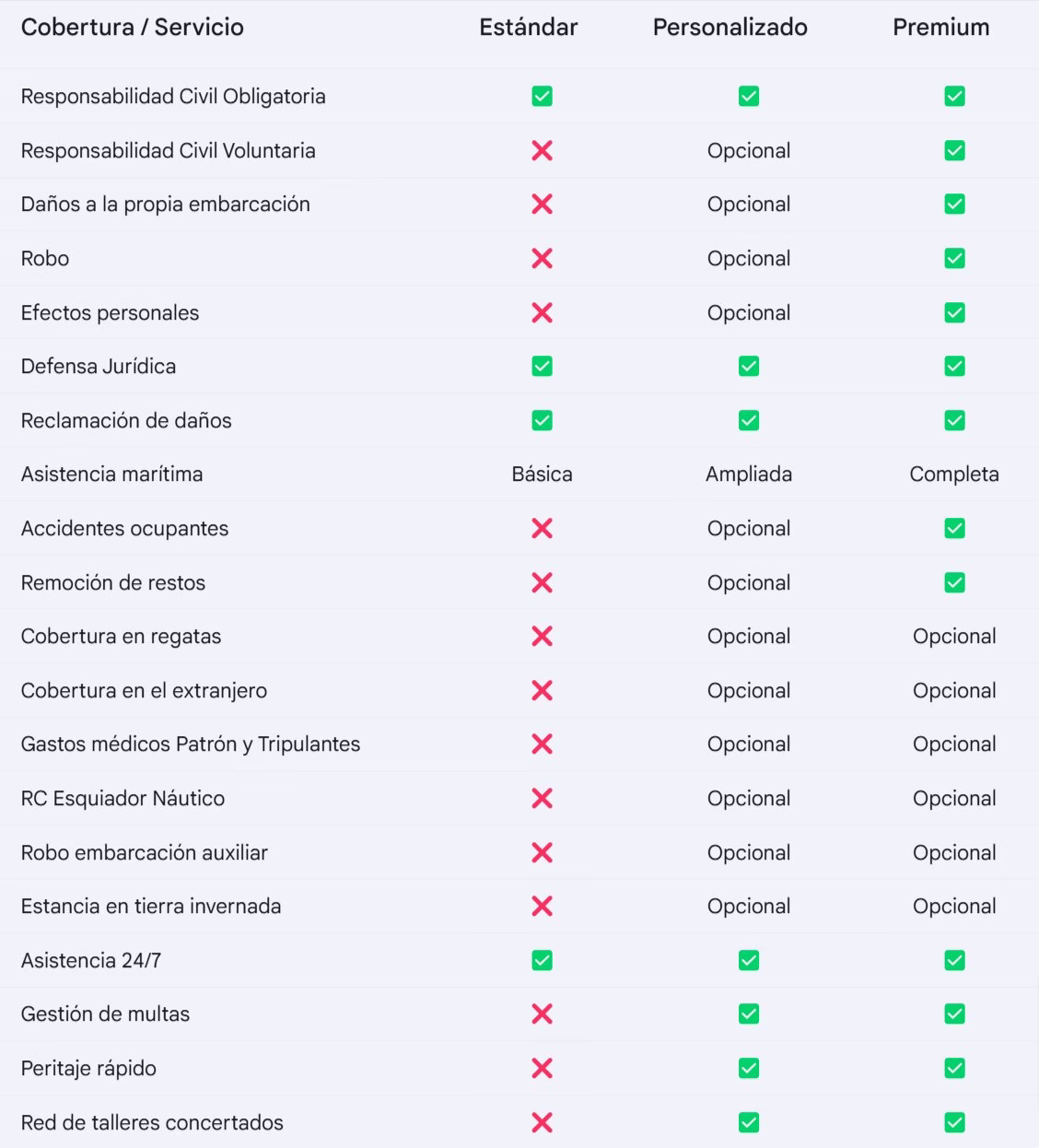Click red X for Cobertura en regatas
Screen dimensions: 1039x1148
[543, 637]
